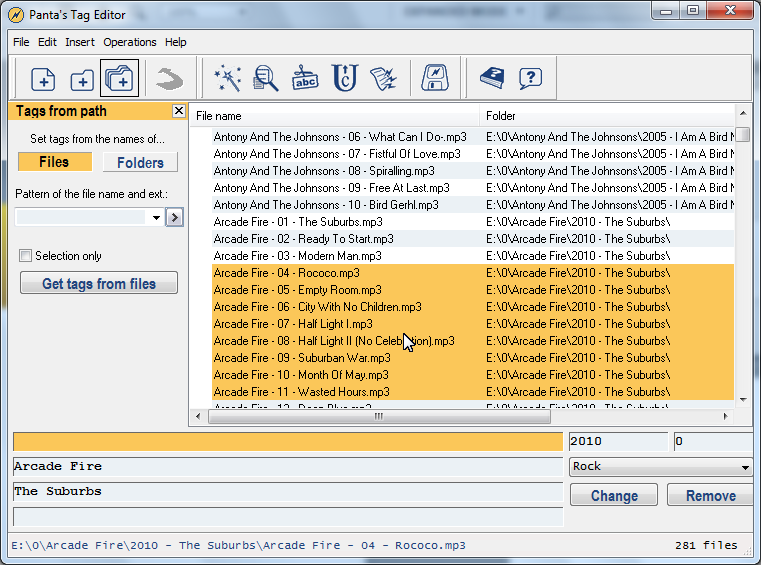Image resolution: width=761 pixels, height=565 pixels.
Task: Click the abc rename tool icon
Action: (x=305, y=78)
